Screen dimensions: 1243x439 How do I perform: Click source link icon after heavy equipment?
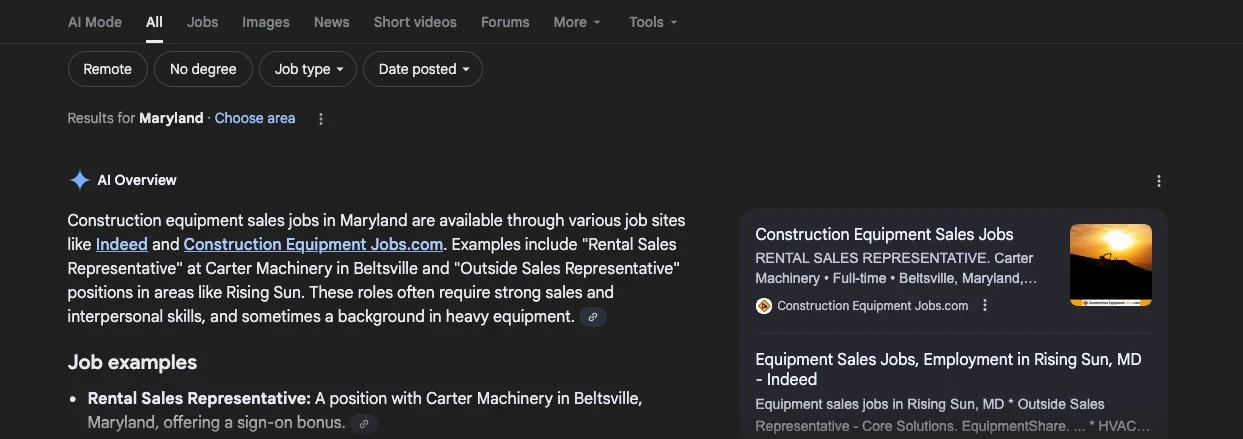pos(593,317)
